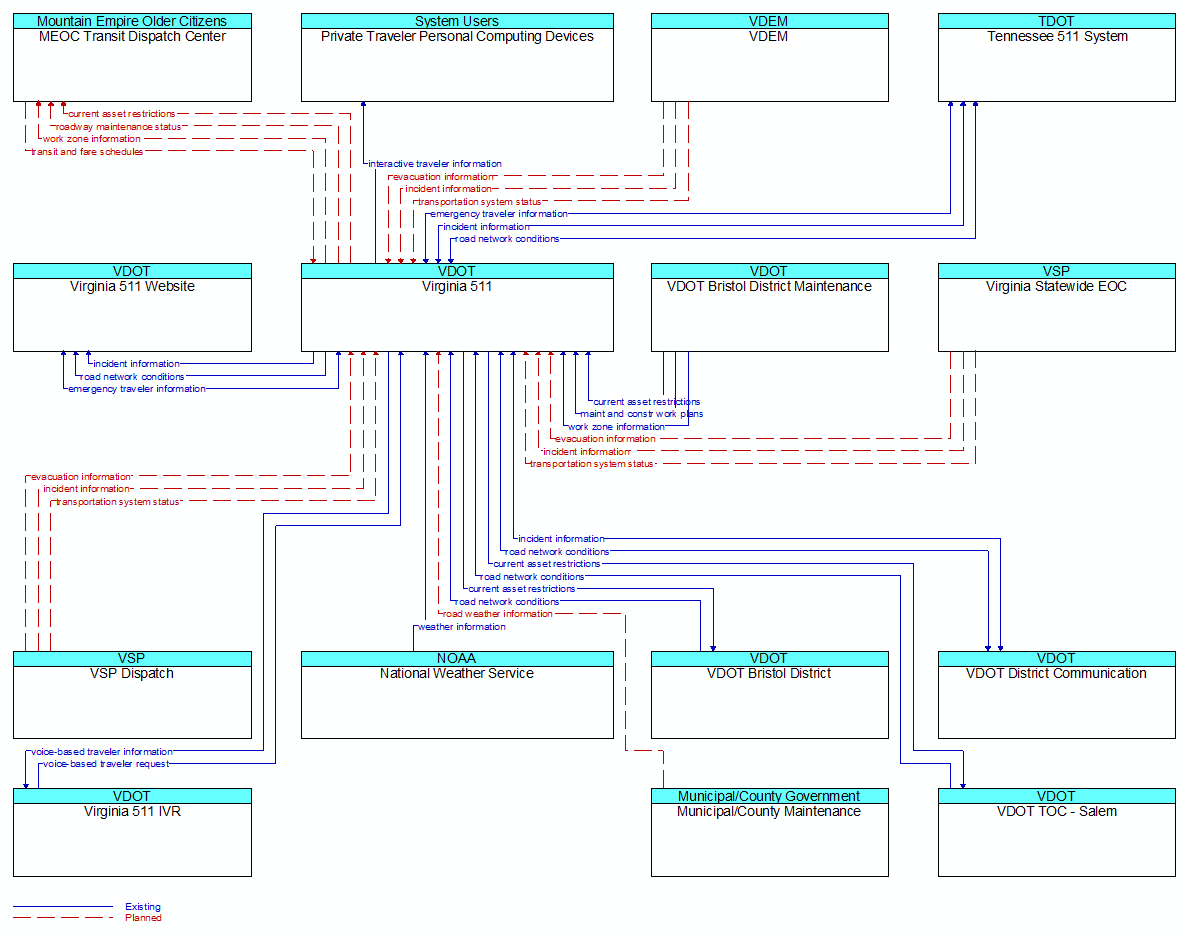
Task: Select the Virginia 511 IVR box
Action: pyautogui.click(x=132, y=832)
